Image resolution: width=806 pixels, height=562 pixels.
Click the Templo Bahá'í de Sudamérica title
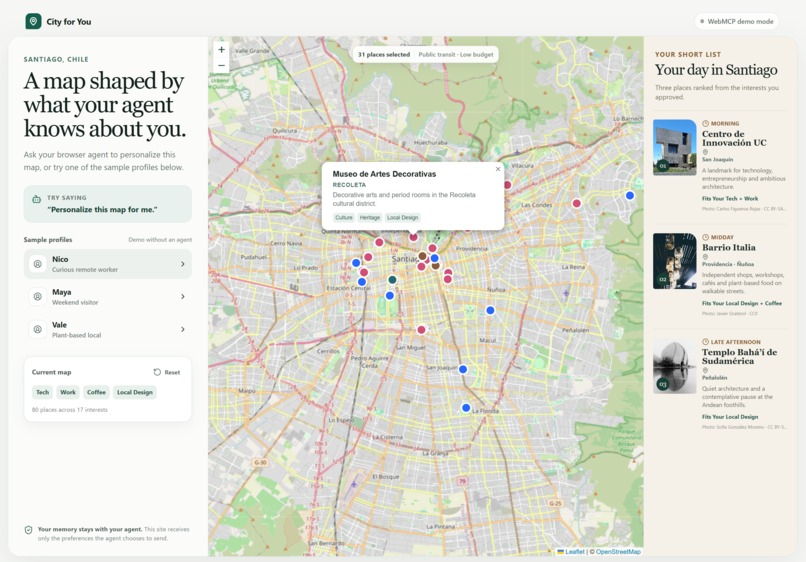pyautogui.click(x=740, y=356)
